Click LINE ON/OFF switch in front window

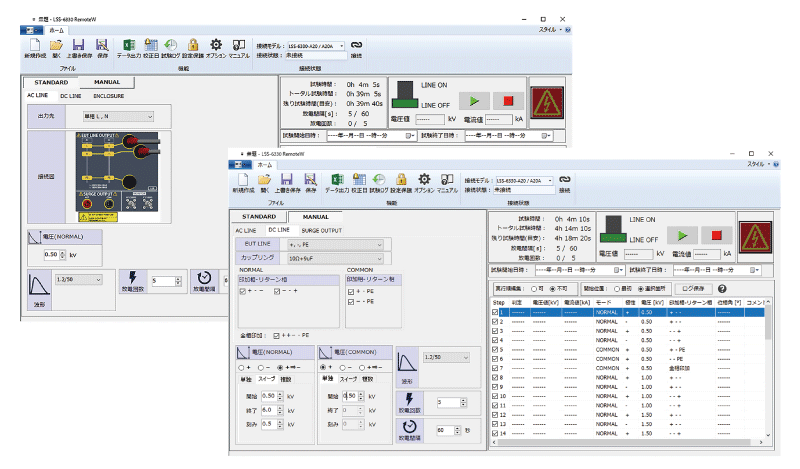click(x=613, y=229)
